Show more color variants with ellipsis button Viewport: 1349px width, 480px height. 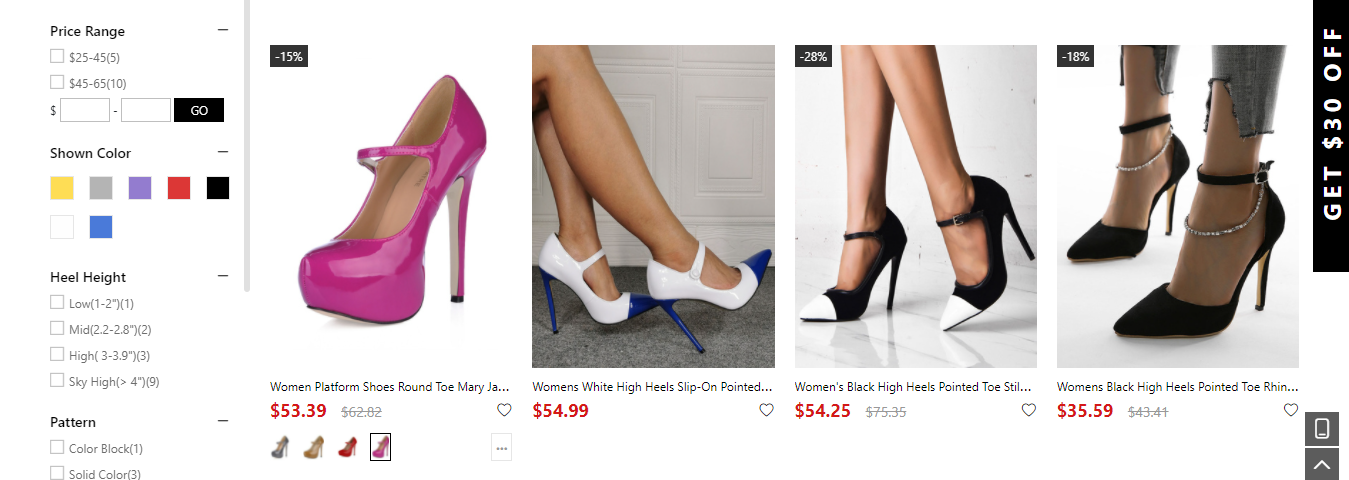(501, 448)
